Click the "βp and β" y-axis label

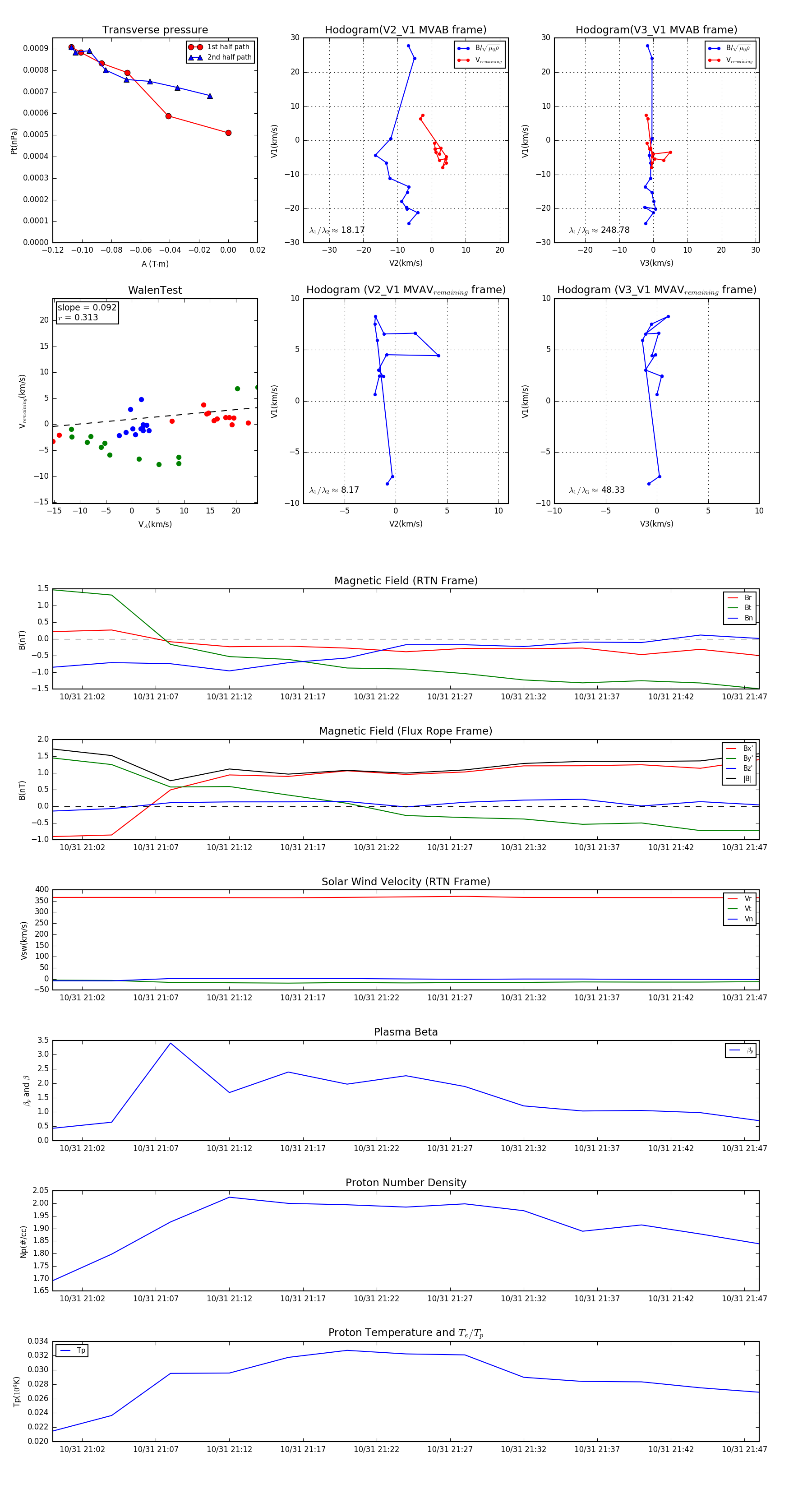tap(26, 1090)
